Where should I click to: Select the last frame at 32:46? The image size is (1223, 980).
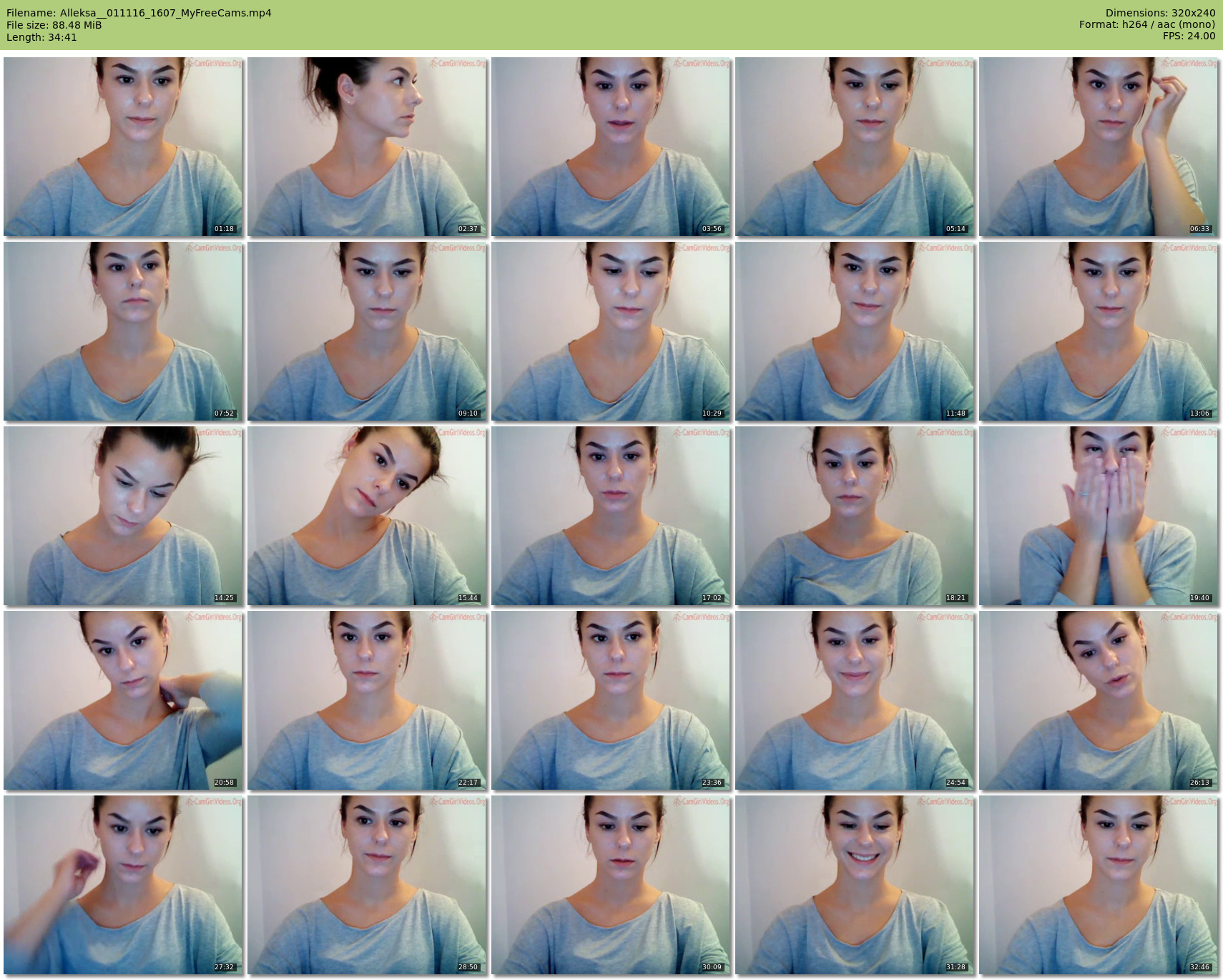(x=1099, y=885)
